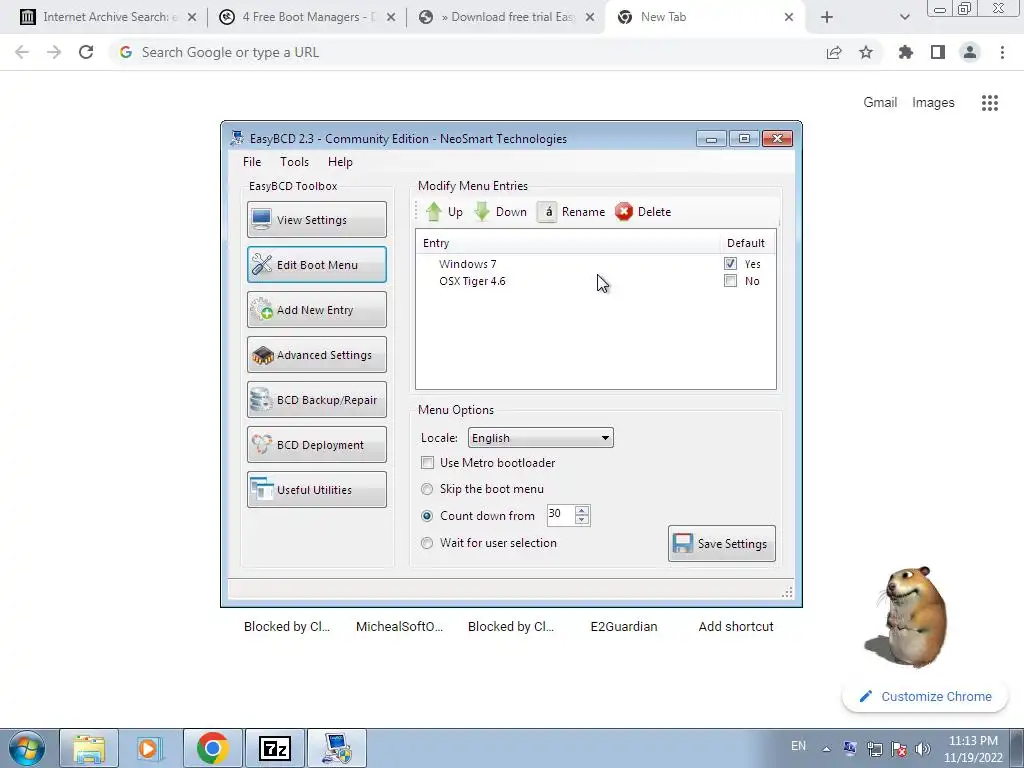Open EasyBCD Help menu

(x=340, y=162)
